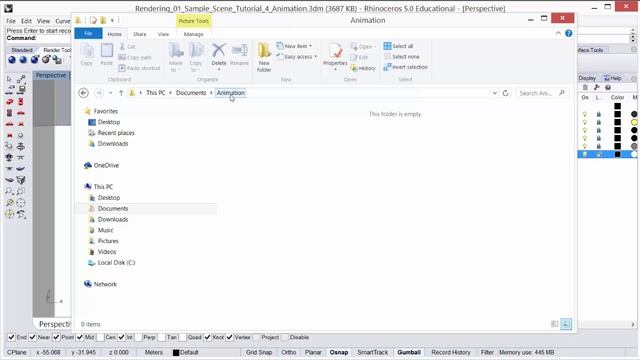Image resolution: width=640 pixels, height=360 pixels.
Task: Toggle the Knot osnap checkbox
Action: point(208,337)
